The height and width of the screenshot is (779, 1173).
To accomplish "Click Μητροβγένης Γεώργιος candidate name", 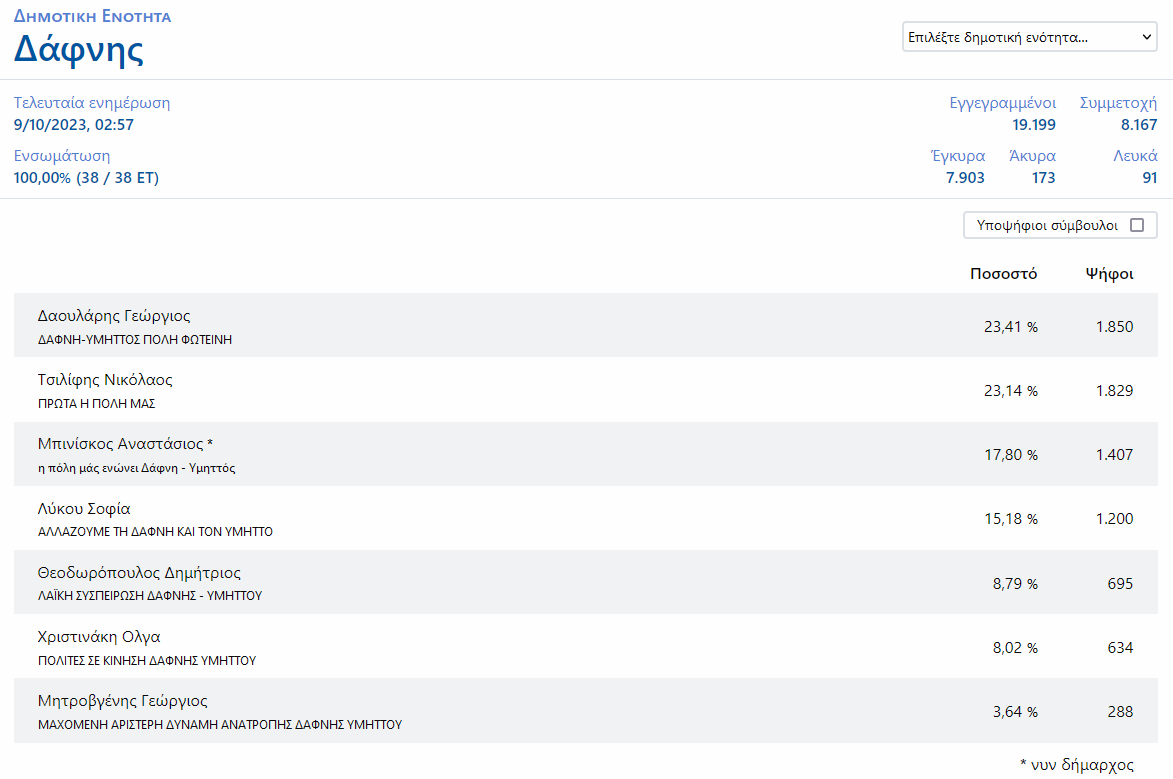I will 122,701.
